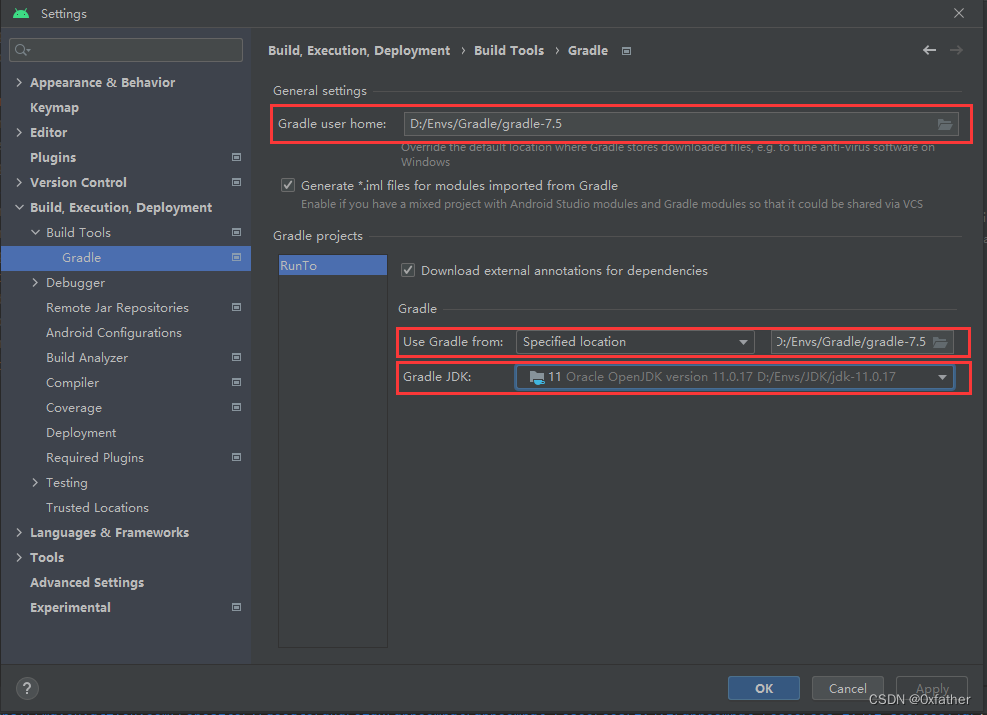Expand the Tools section
This screenshot has width=987, height=715.
click(x=19, y=558)
